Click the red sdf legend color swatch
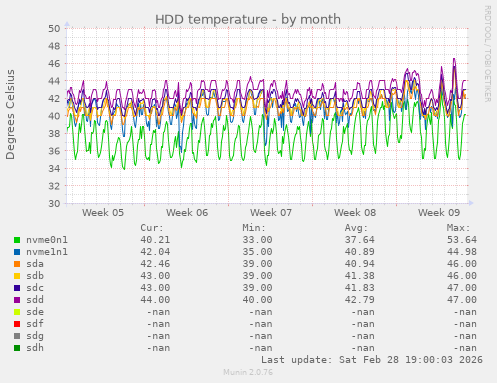This screenshot has height=383, width=497. (x=17, y=324)
